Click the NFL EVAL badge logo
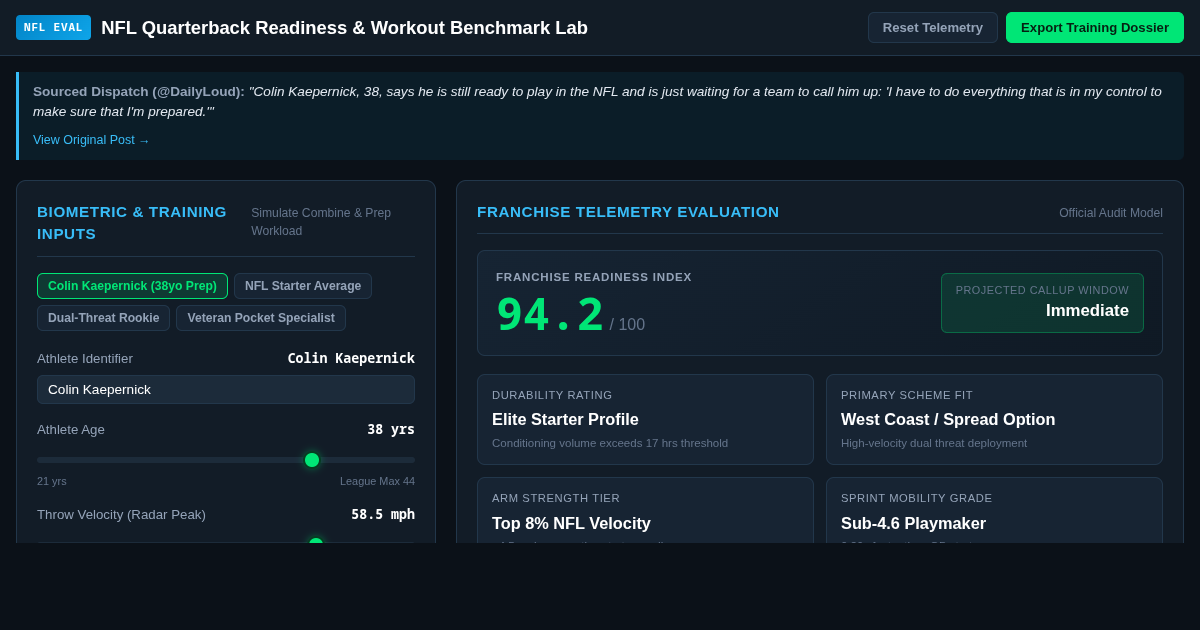 (x=53, y=27)
